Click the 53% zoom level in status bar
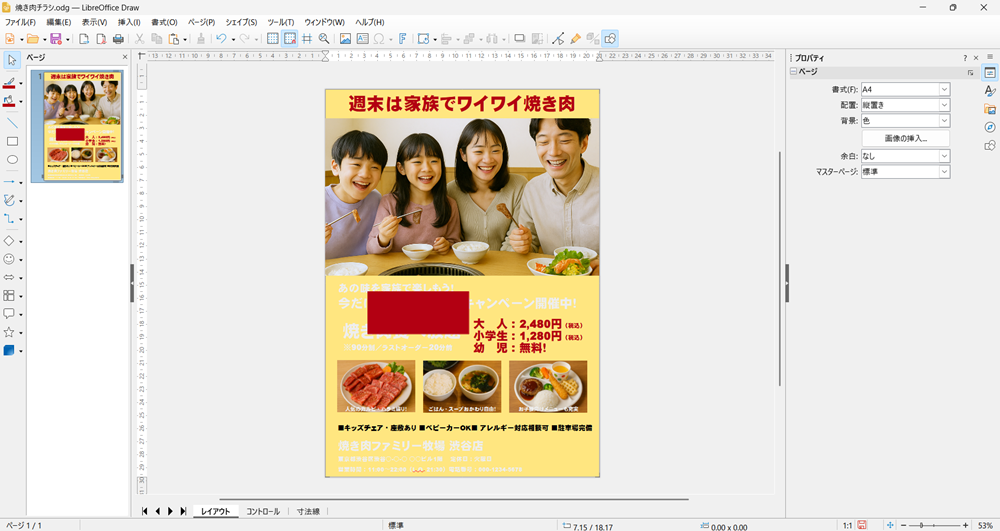This screenshot has width=1000, height=531. [x=985, y=525]
